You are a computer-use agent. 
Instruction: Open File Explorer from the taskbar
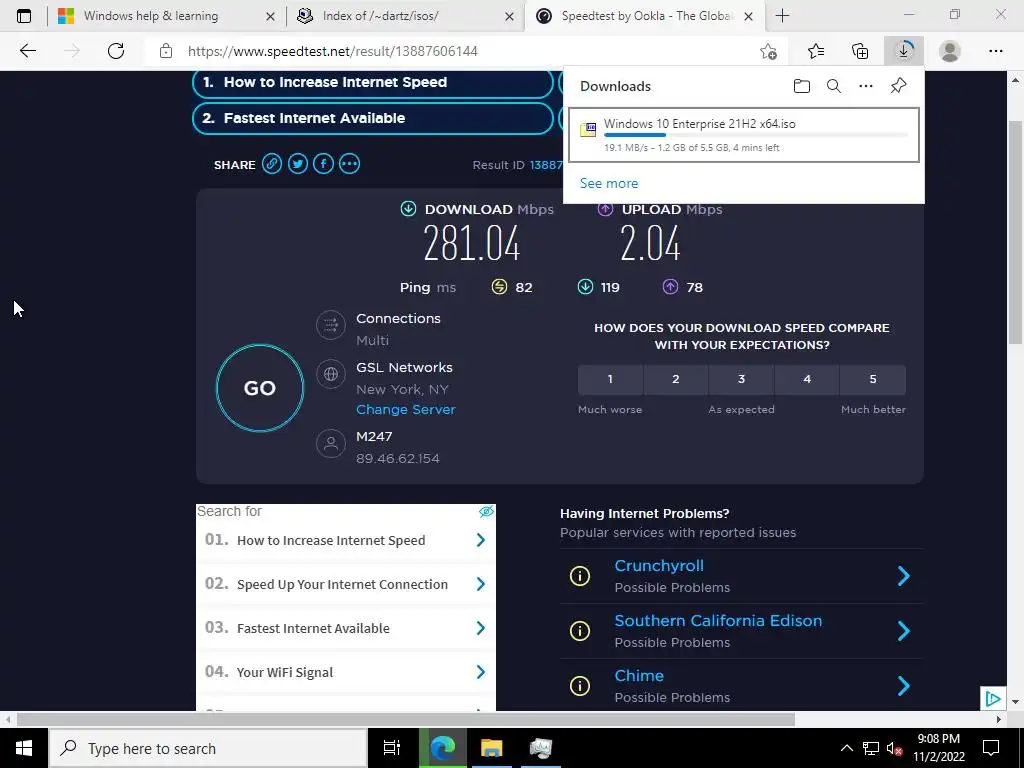coord(492,748)
